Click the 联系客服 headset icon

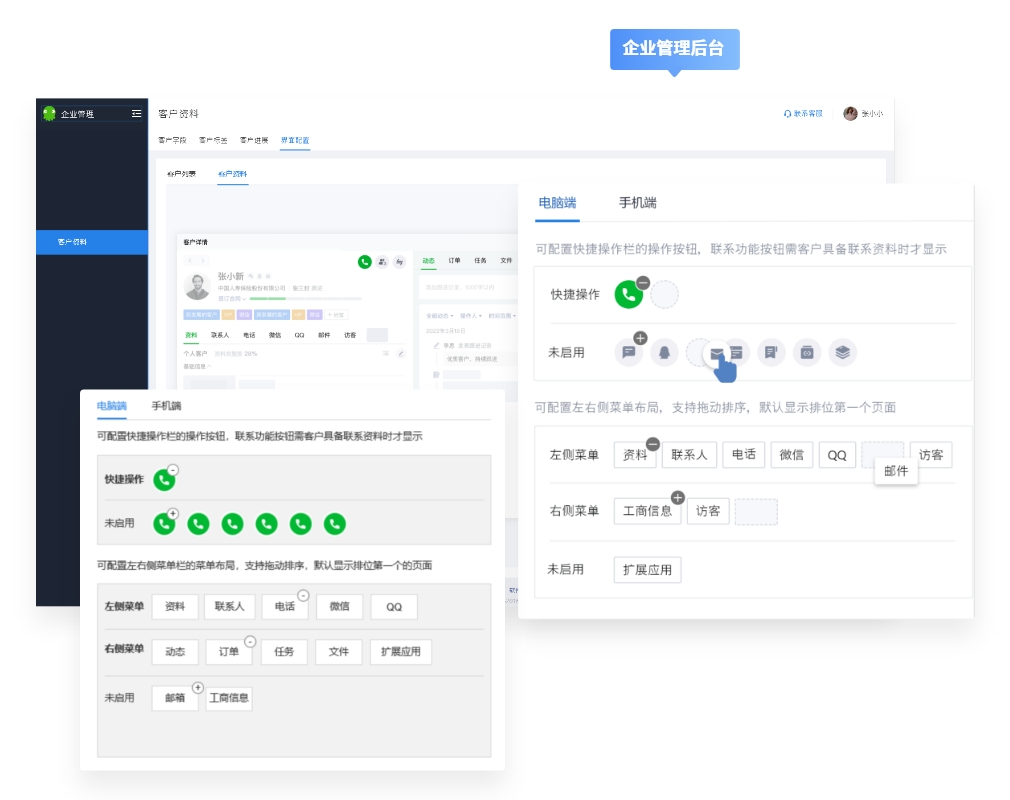tap(788, 114)
